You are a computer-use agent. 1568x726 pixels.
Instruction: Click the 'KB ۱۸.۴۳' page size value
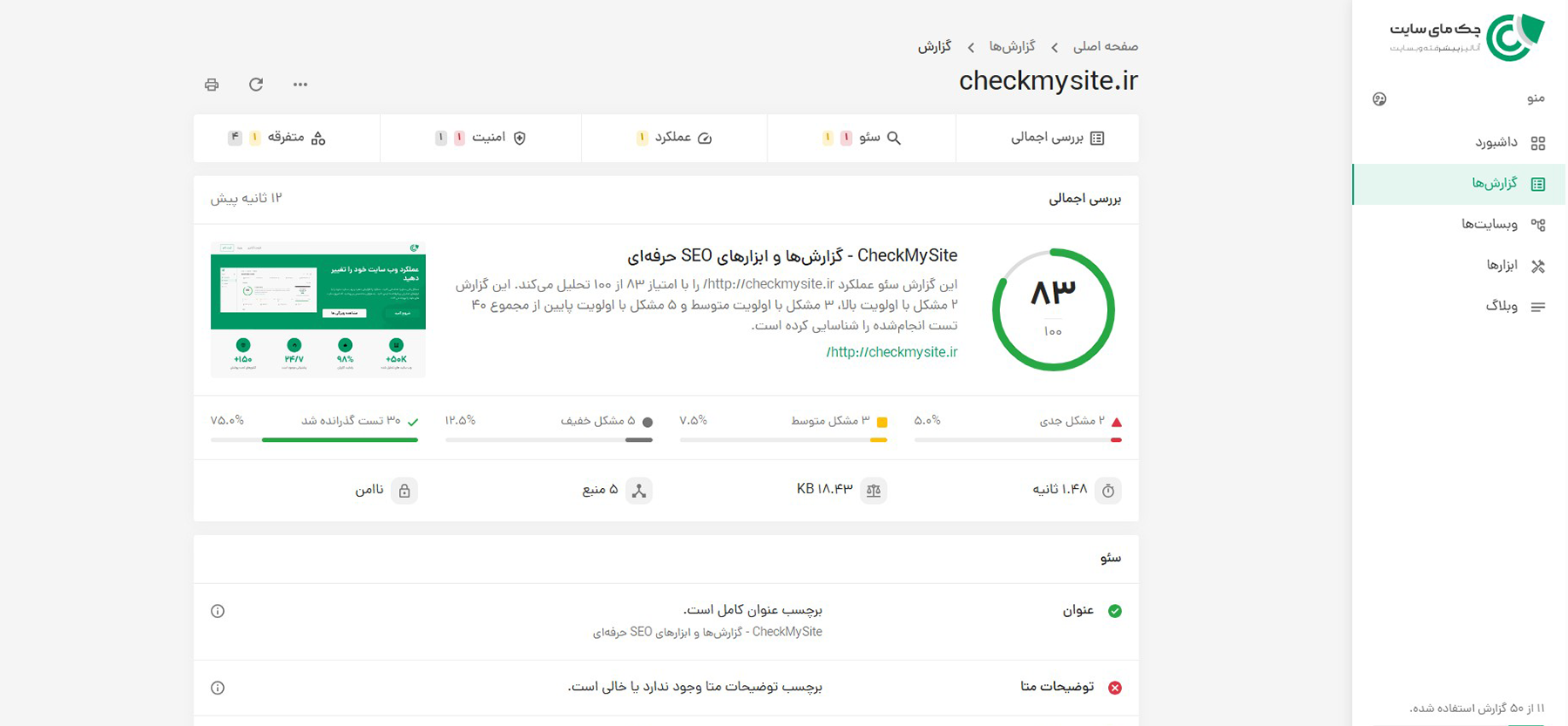point(825,490)
